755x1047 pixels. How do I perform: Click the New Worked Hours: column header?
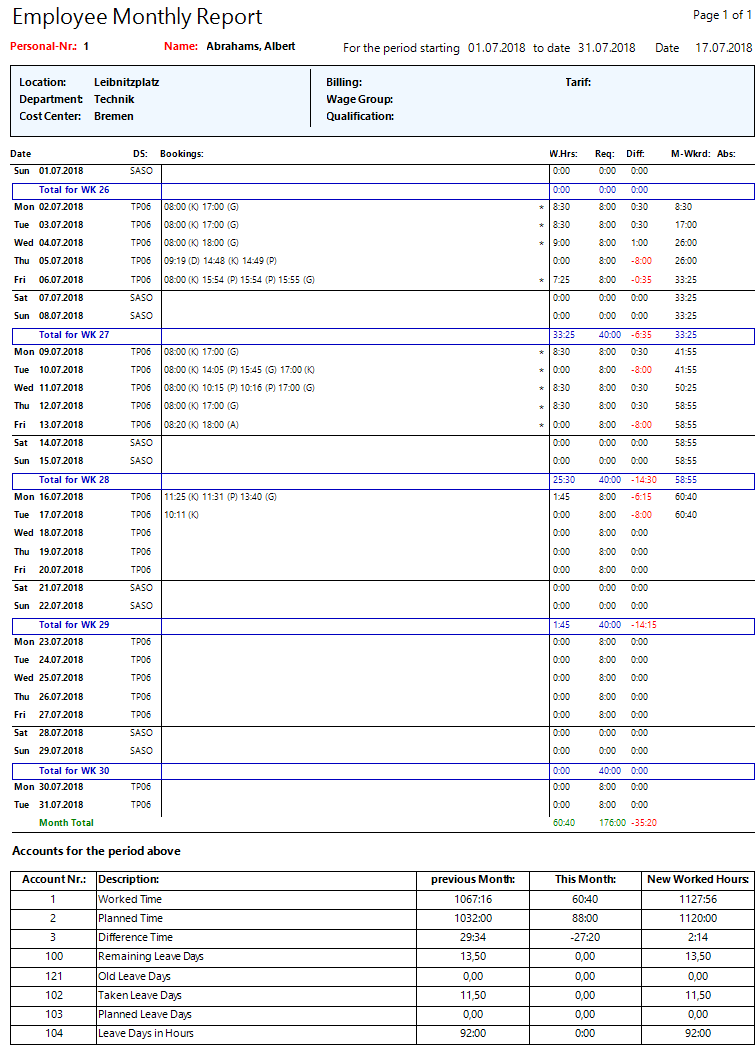click(698, 879)
